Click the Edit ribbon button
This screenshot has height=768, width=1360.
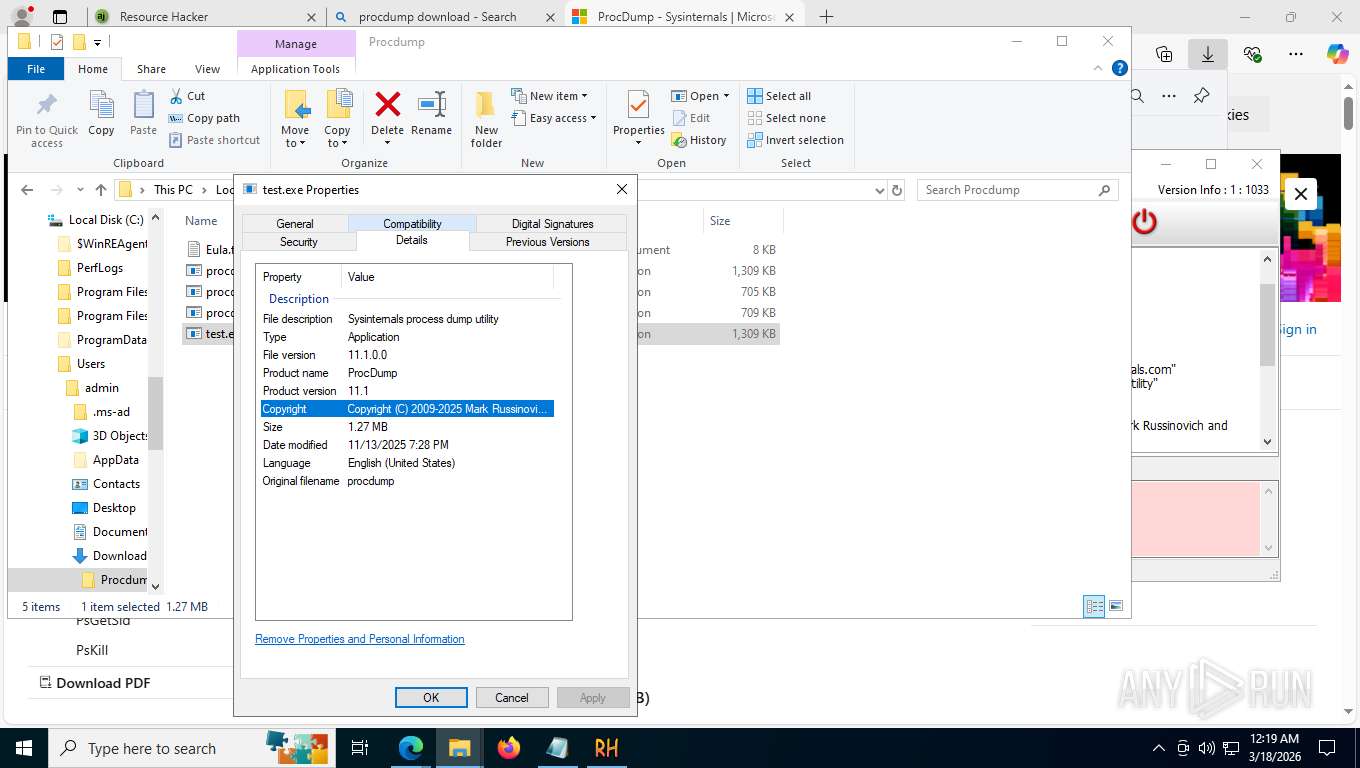[x=691, y=118]
